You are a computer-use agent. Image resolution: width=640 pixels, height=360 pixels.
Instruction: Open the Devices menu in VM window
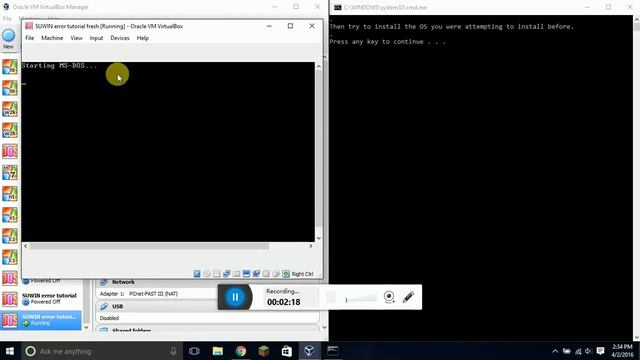click(x=120, y=38)
